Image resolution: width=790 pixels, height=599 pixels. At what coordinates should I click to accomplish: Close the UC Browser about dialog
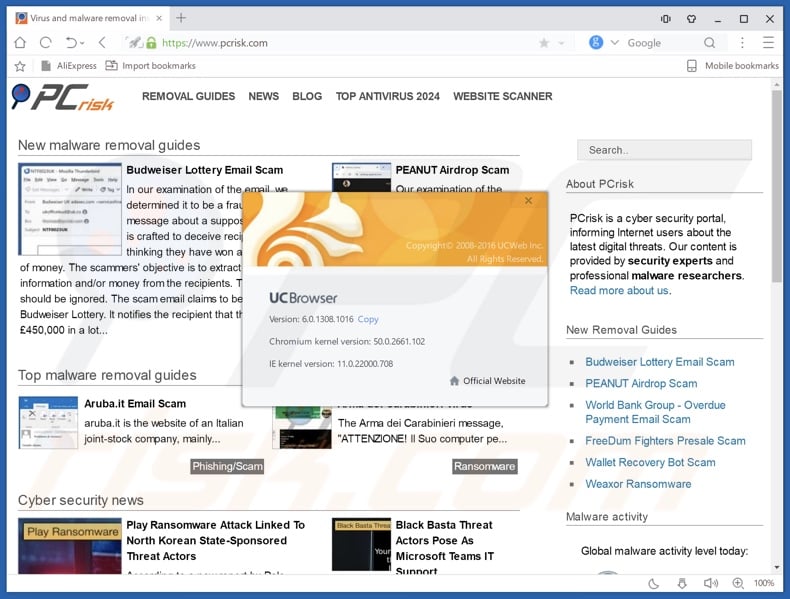[529, 201]
